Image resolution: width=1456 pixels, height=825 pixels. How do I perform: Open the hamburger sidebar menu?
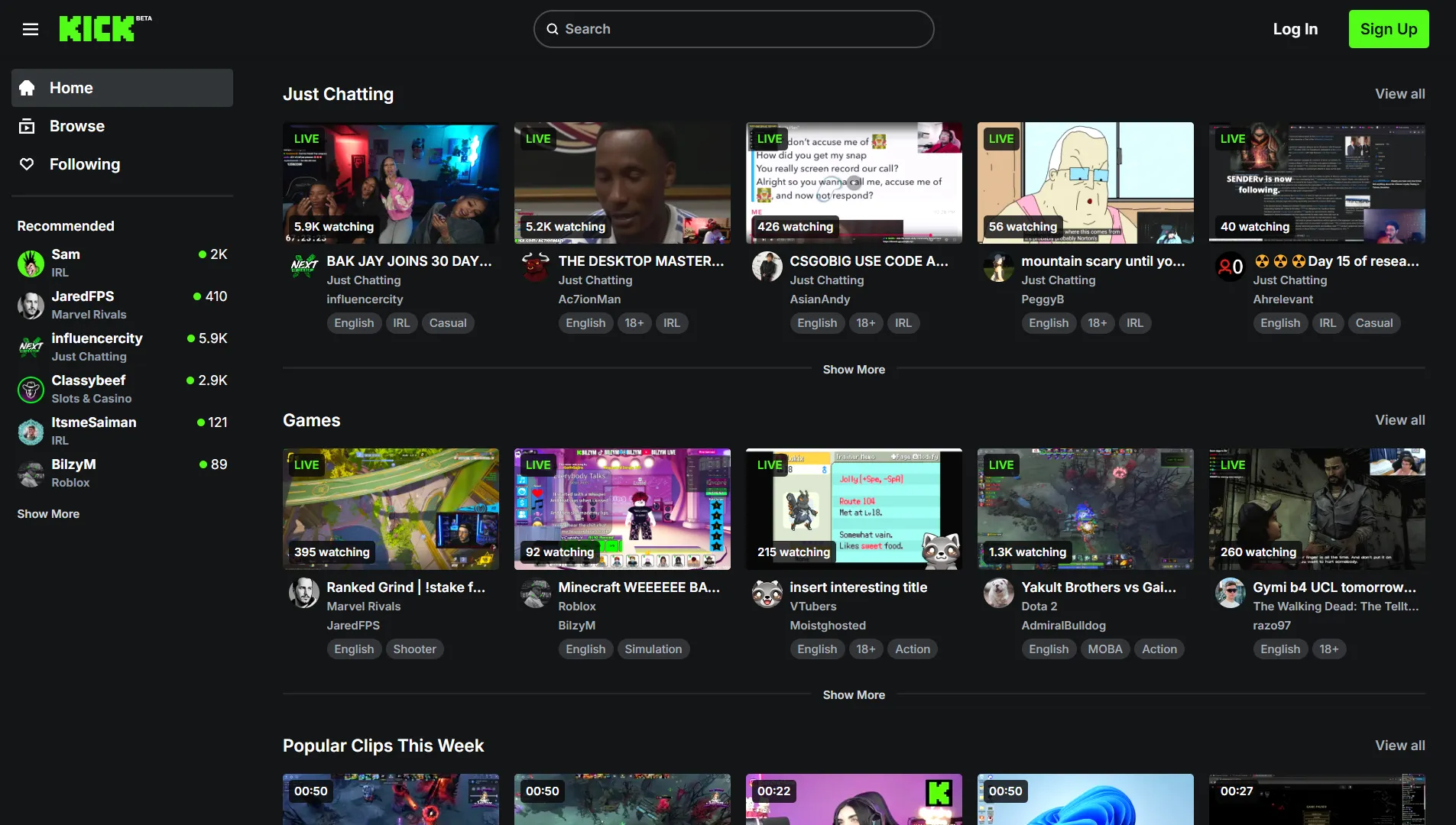[x=31, y=29]
